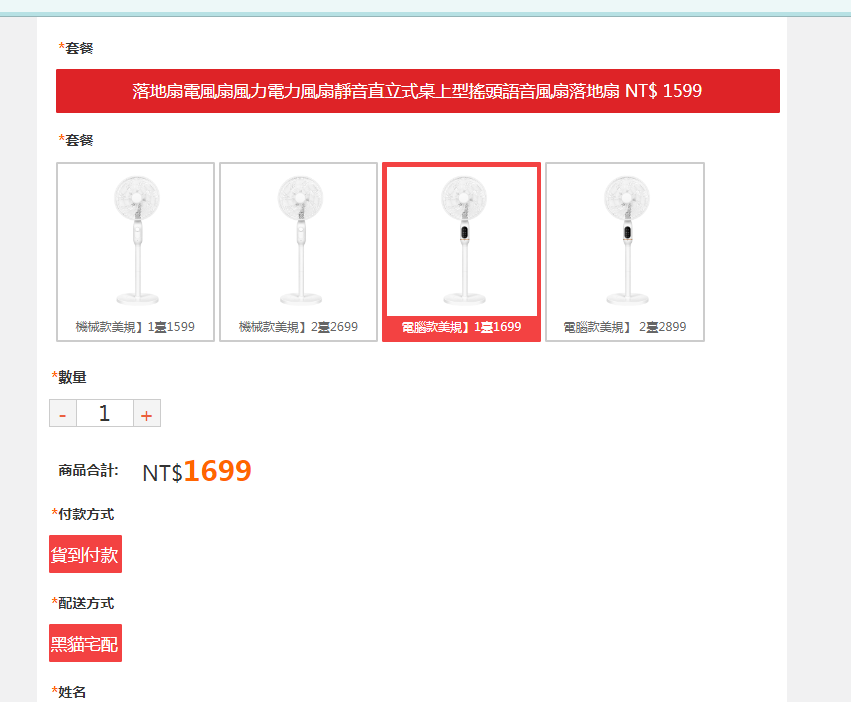
Task: Click fan image in 1臺1599 card
Action: [x=137, y=240]
